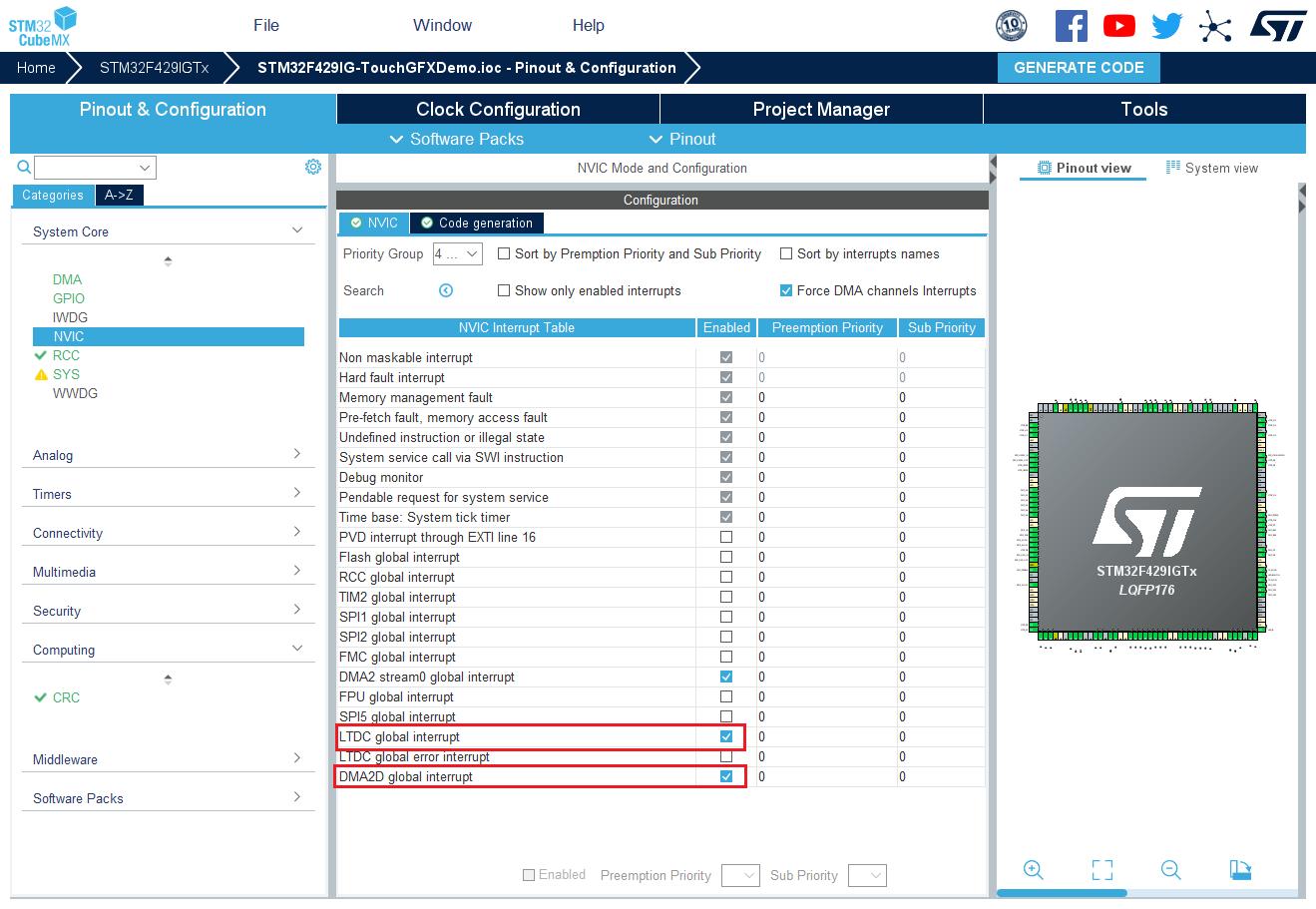Uncheck Force DMA channels Interrupts
This screenshot has width=1316, height=909.
786,290
